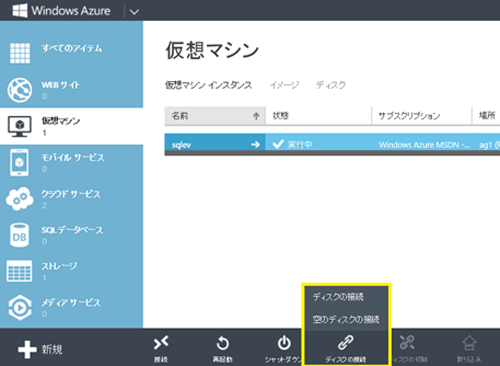Screen dimensions: 500x366
Task: Click the クラウド サービス sidebar label
Action: (71, 194)
